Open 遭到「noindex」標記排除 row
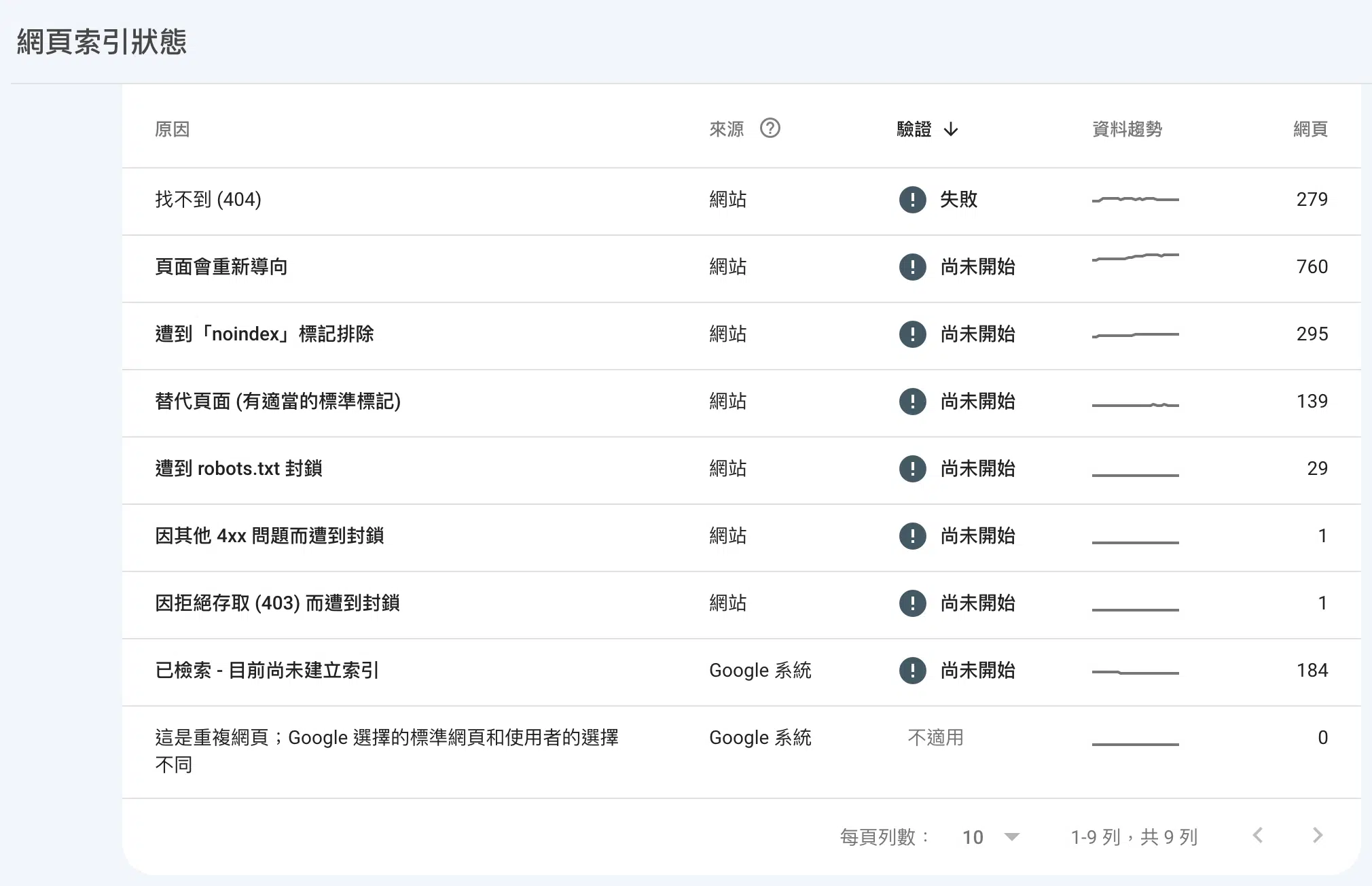Image resolution: width=1372 pixels, height=886 pixels. coord(742,336)
